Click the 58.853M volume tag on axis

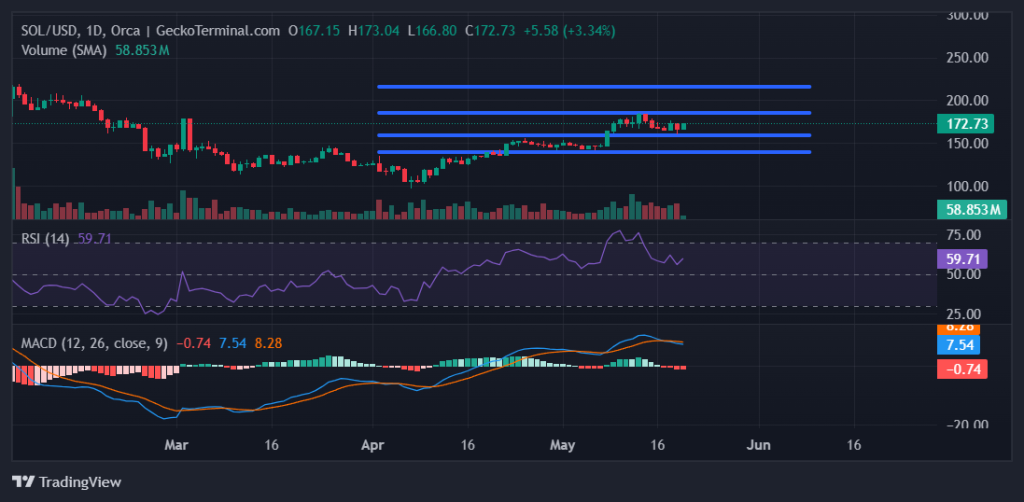pyautogui.click(x=972, y=210)
